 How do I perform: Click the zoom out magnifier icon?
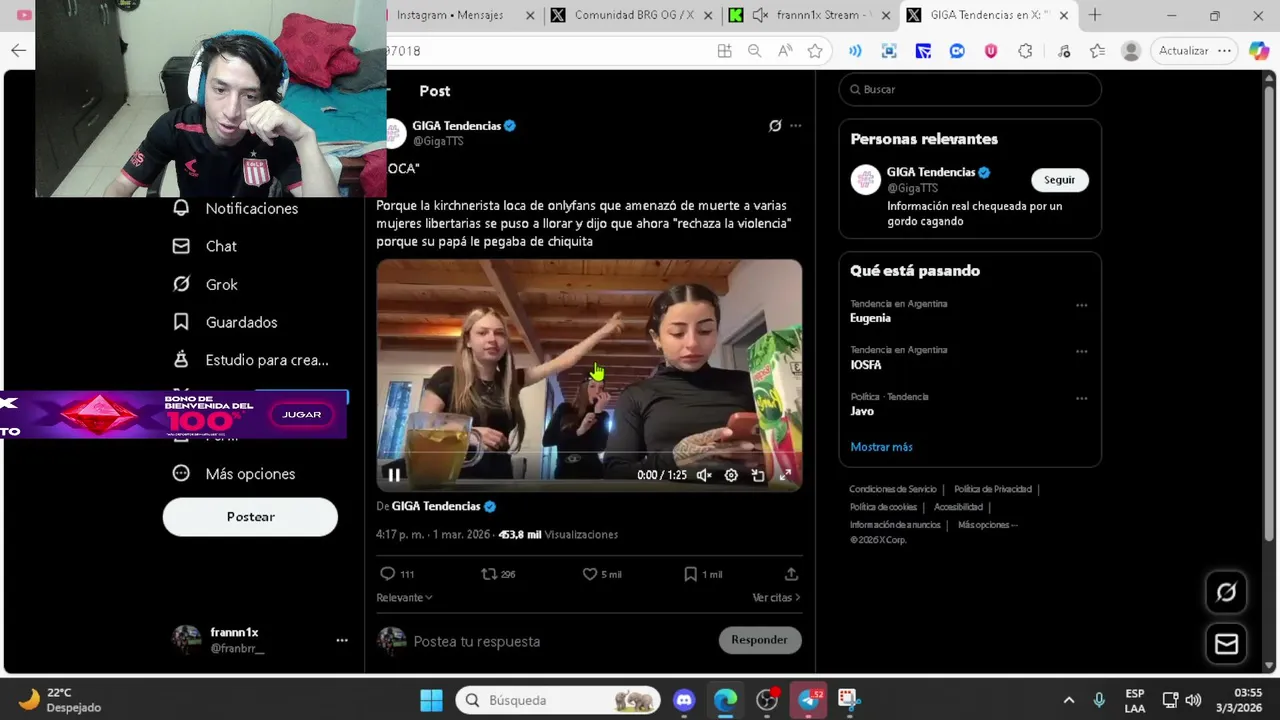(754, 51)
